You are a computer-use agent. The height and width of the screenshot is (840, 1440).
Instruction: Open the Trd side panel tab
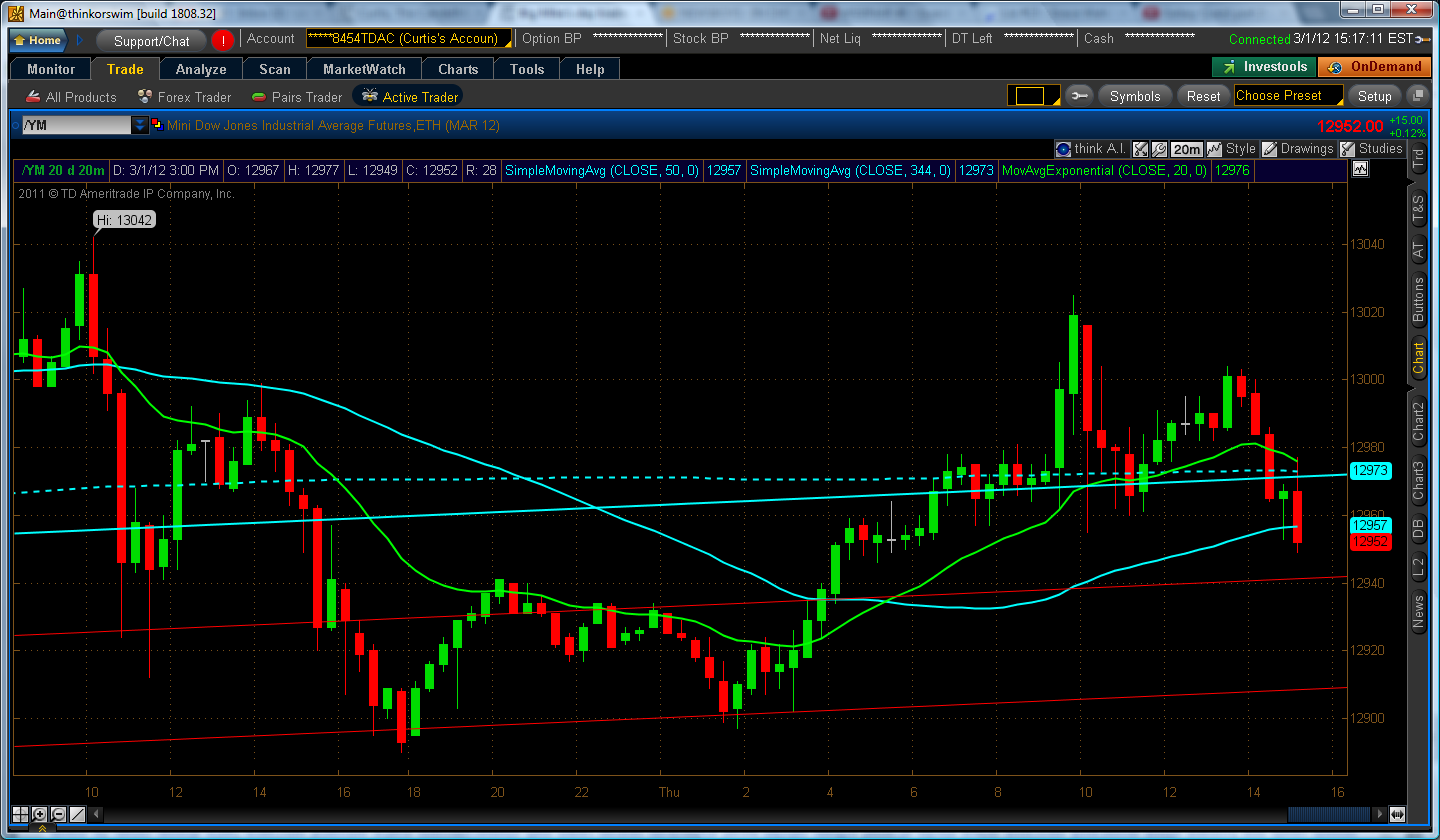[x=1418, y=158]
